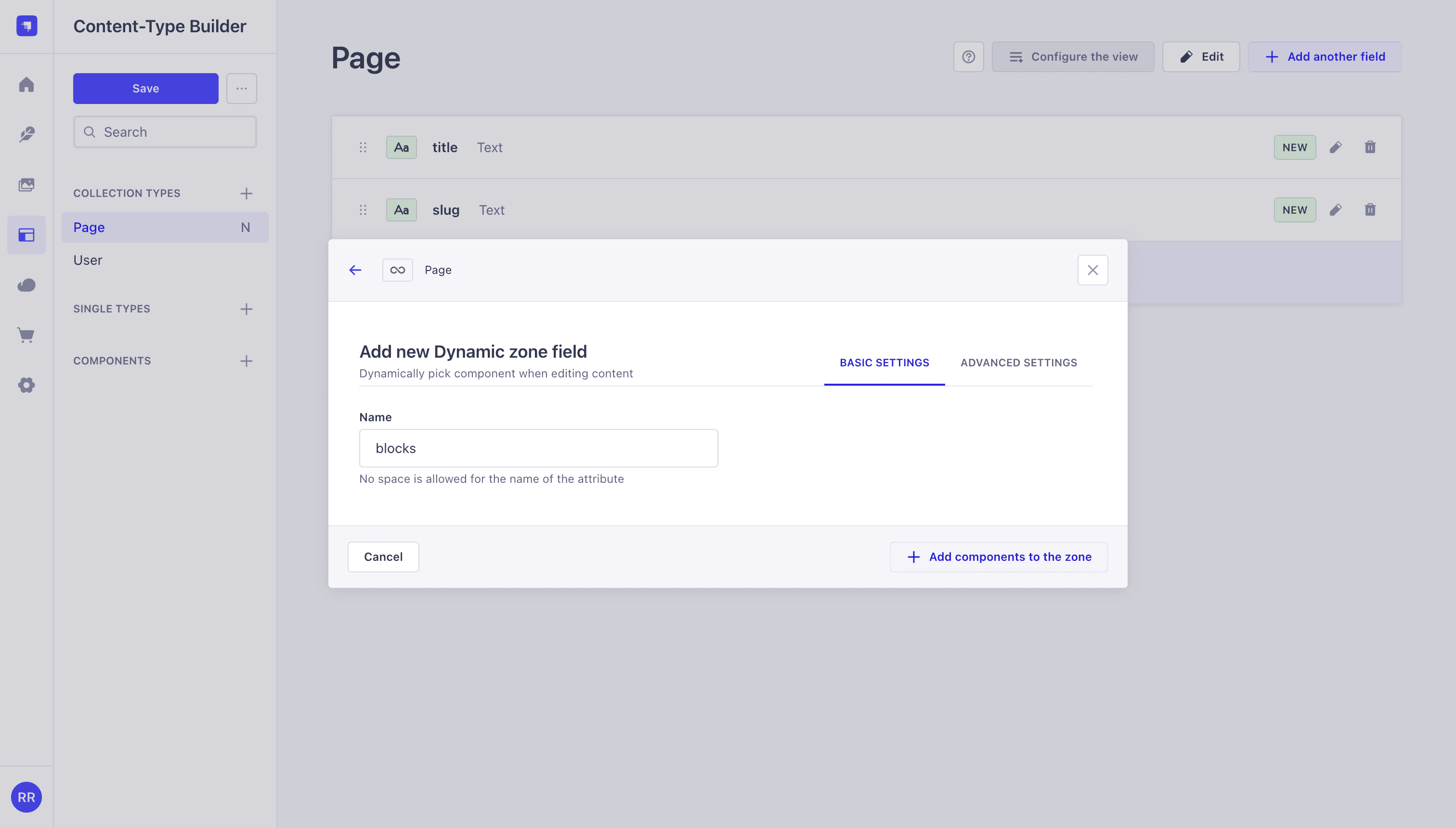1456x828 pixels.
Task: Click the Content-Type Builder heading
Action: click(x=160, y=26)
